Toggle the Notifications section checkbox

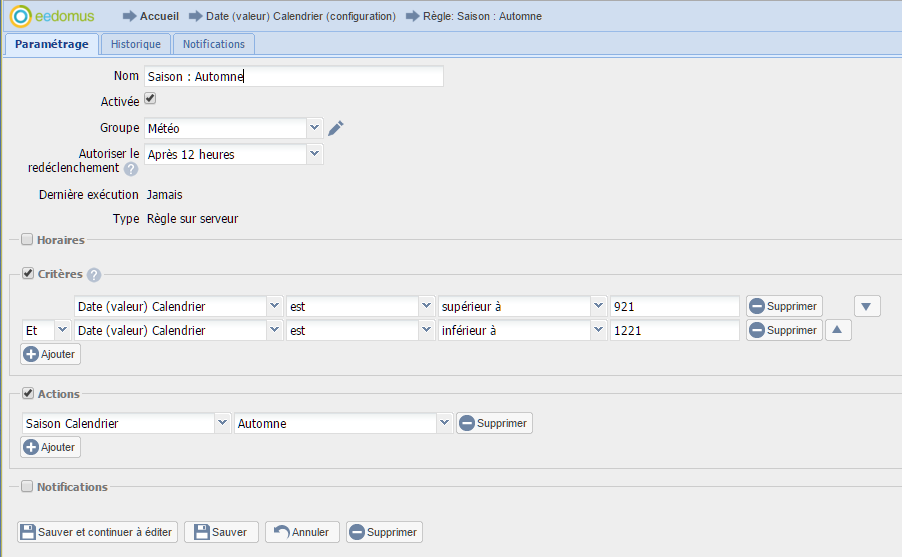(27, 487)
